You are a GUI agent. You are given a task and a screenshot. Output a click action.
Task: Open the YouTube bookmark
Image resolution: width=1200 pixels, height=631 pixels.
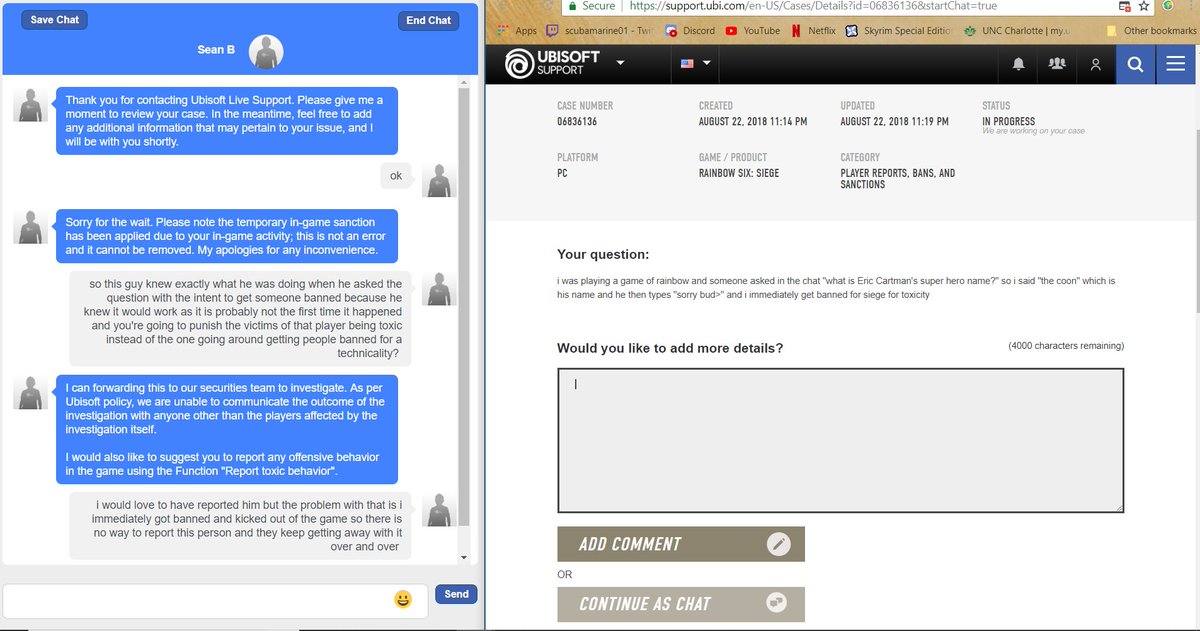pos(752,31)
